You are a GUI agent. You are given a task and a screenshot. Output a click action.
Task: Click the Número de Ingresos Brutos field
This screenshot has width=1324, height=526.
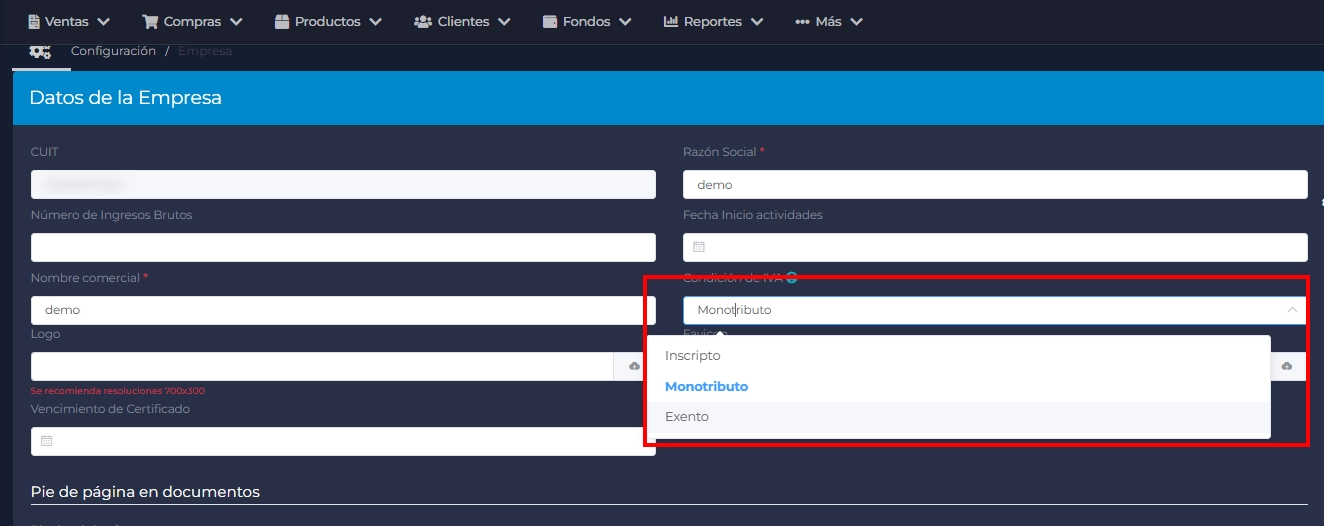point(343,247)
